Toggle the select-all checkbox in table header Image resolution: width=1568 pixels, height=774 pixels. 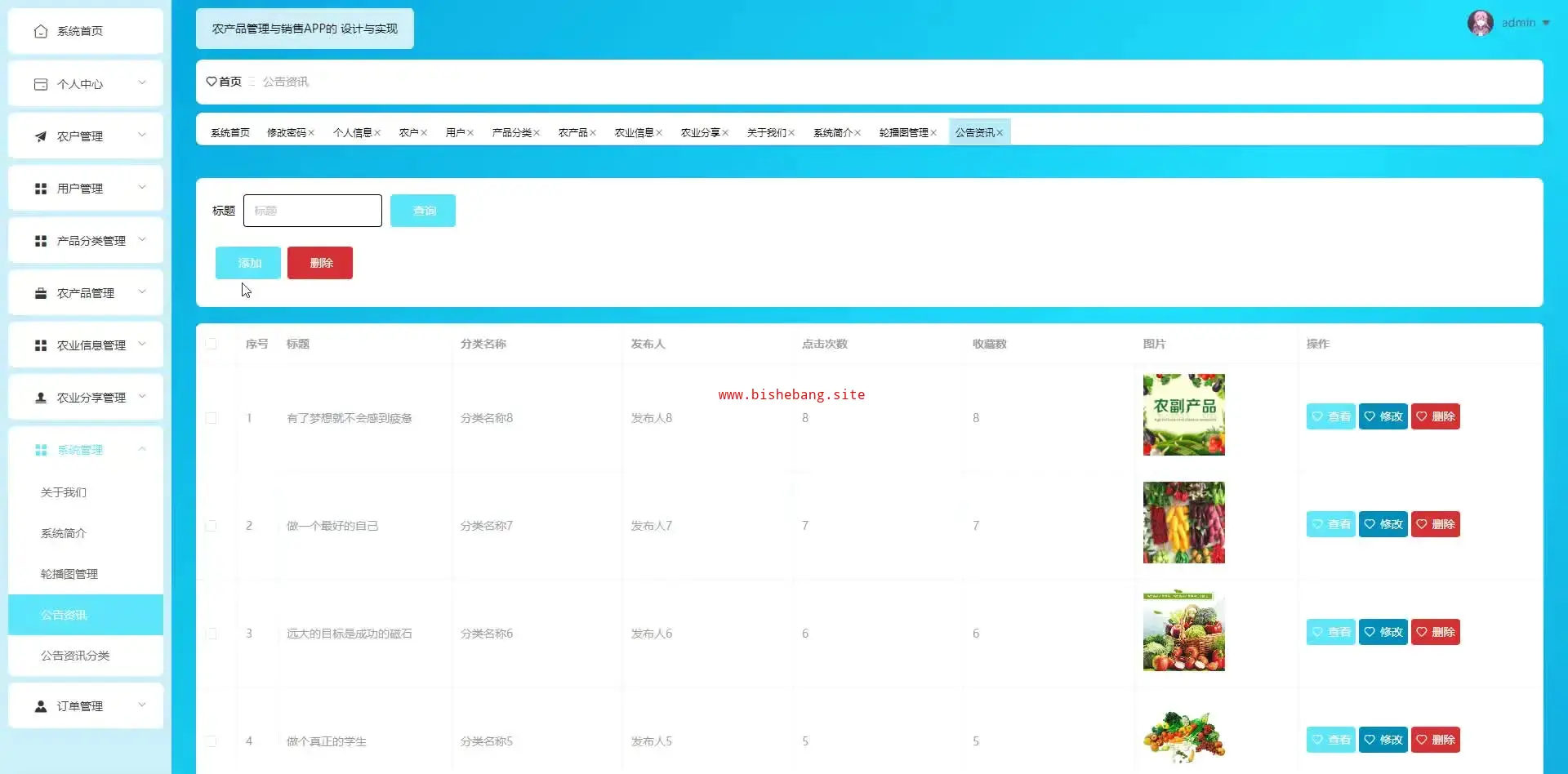tap(212, 344)
